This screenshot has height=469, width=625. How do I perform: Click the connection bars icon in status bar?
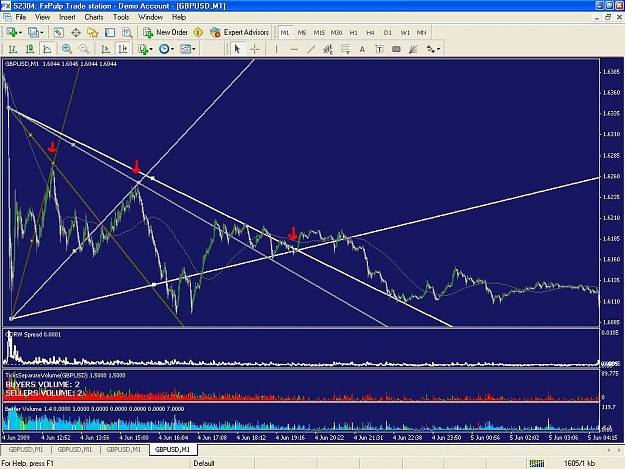click(x=537, y=463)
